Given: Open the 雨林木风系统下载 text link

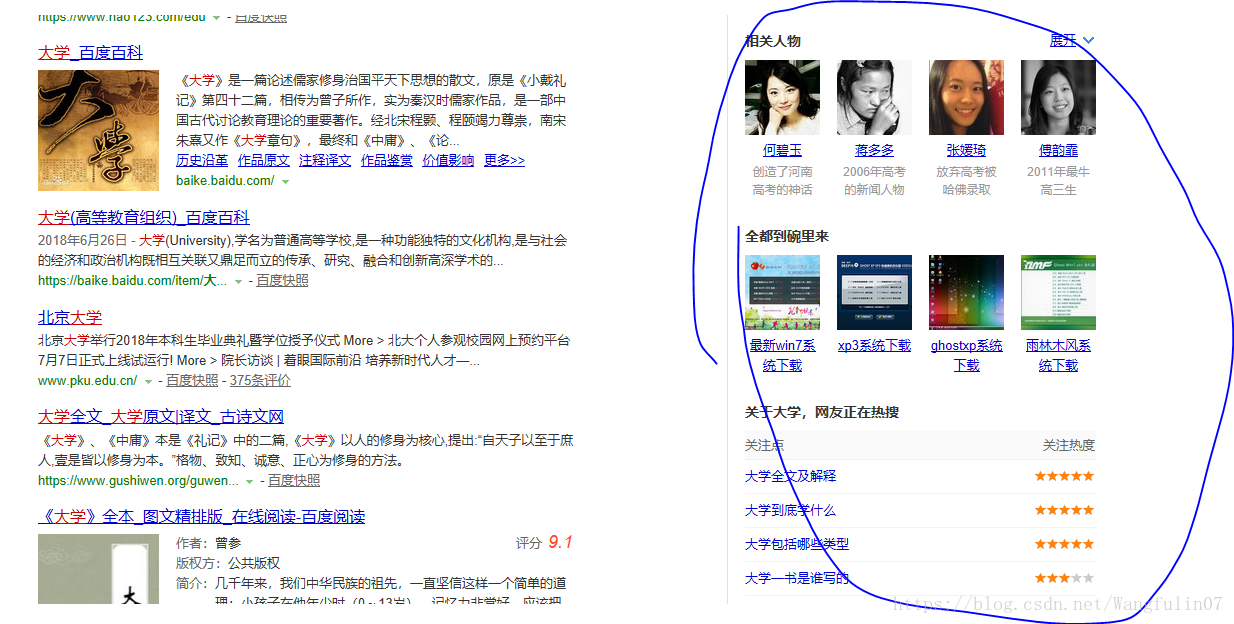Looking at the screenshot, I should click(1058, 355).
